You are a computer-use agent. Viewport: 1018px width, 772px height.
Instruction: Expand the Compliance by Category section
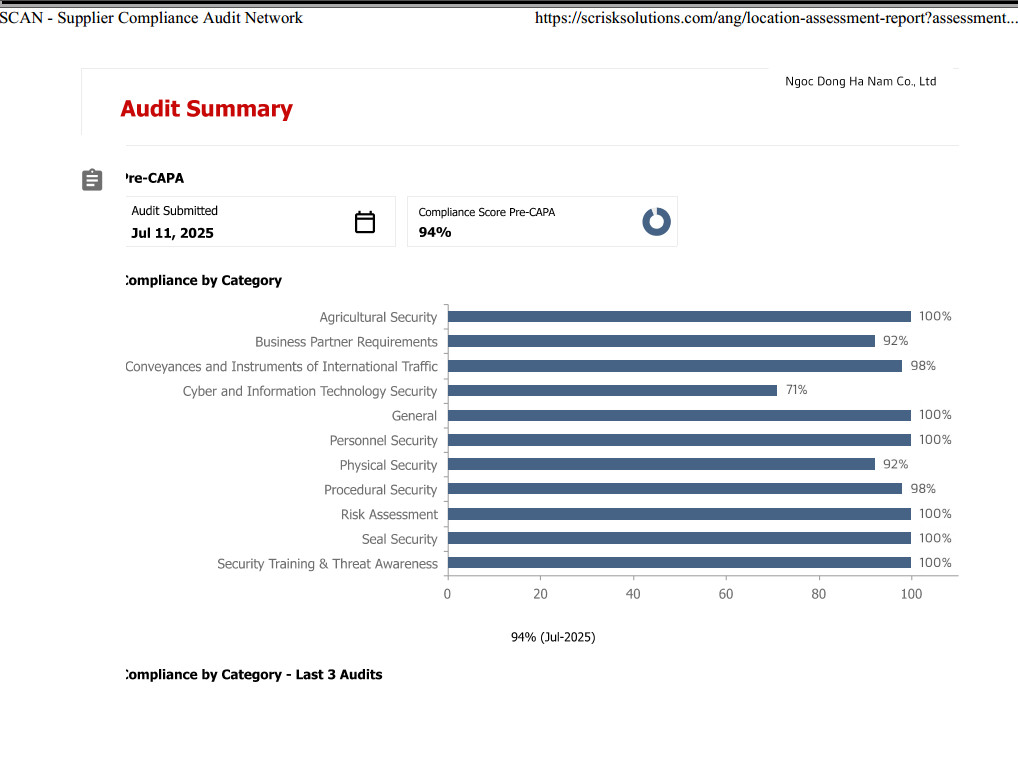click(x=202, y=280)
